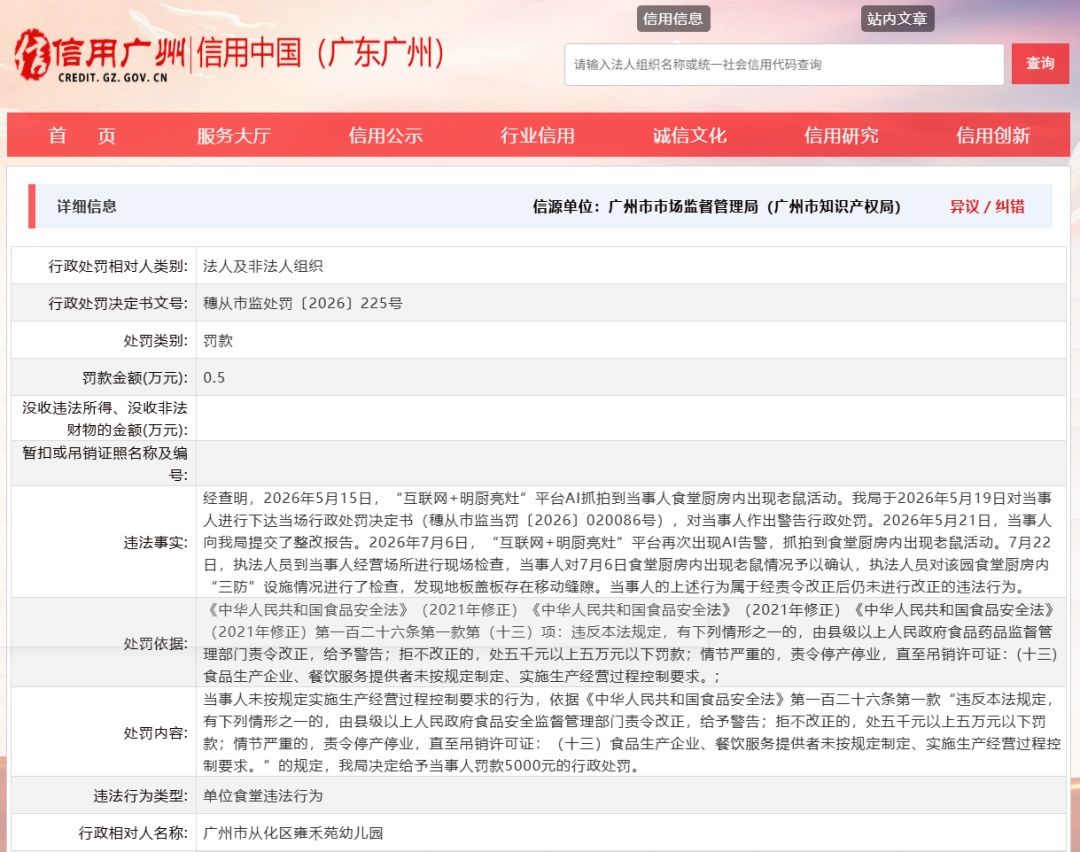Open the 信用创新 menu item
Screen dimensions: 1080x852
pyautogui.click(x=993, y=136)
